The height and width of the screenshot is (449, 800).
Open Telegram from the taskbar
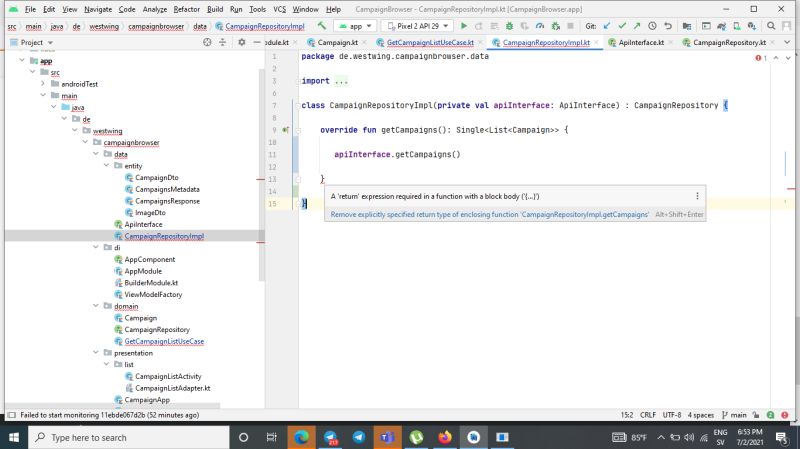pyautogui.click(x=359, y=437)
